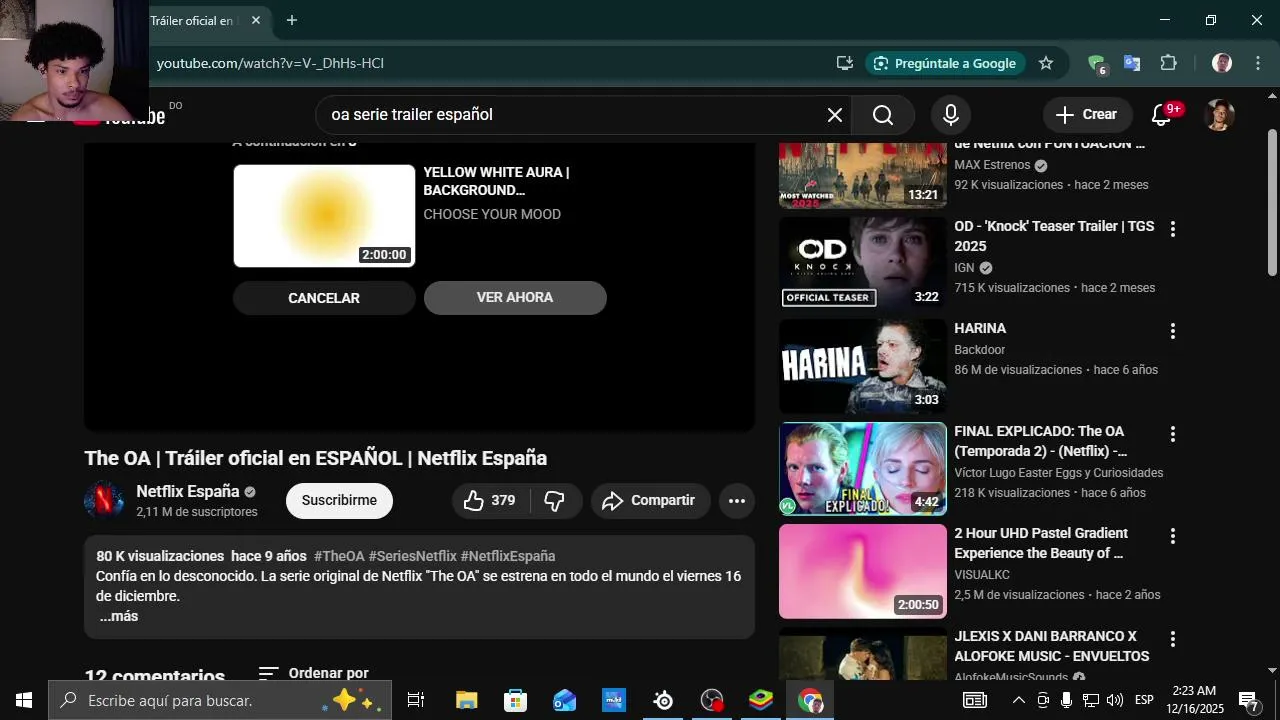
Task: Install the app via address bar icon
Action: tap(845, 63)
